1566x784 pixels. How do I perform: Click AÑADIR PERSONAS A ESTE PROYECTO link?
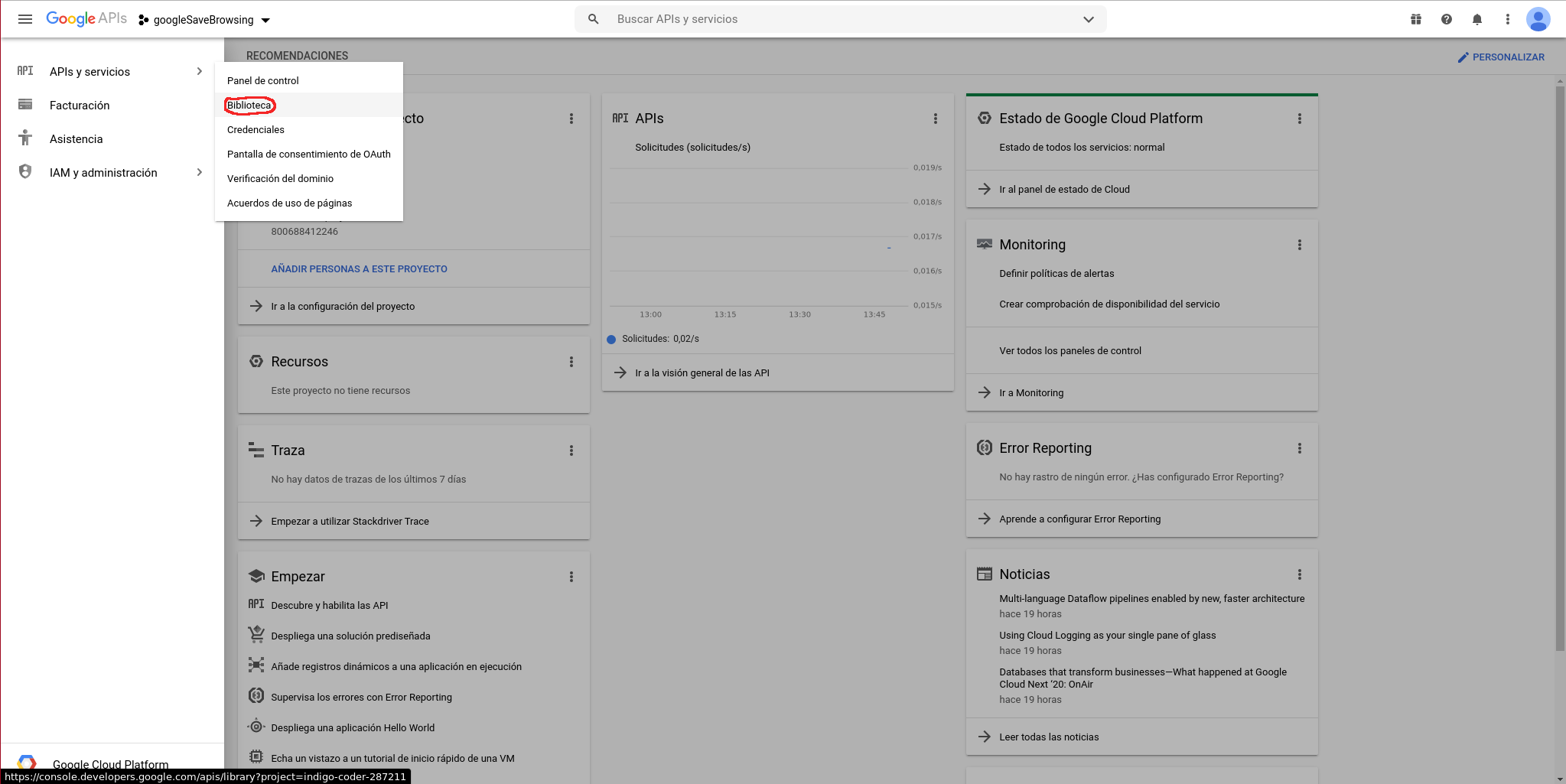[359, 269]
